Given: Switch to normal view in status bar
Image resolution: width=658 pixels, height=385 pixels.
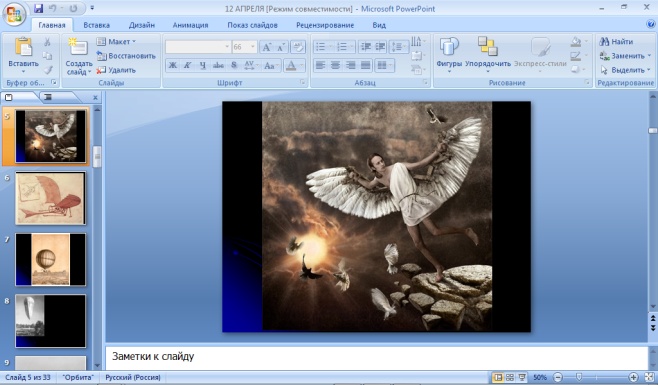Looking at the screenshot, I should pos(498,377).
